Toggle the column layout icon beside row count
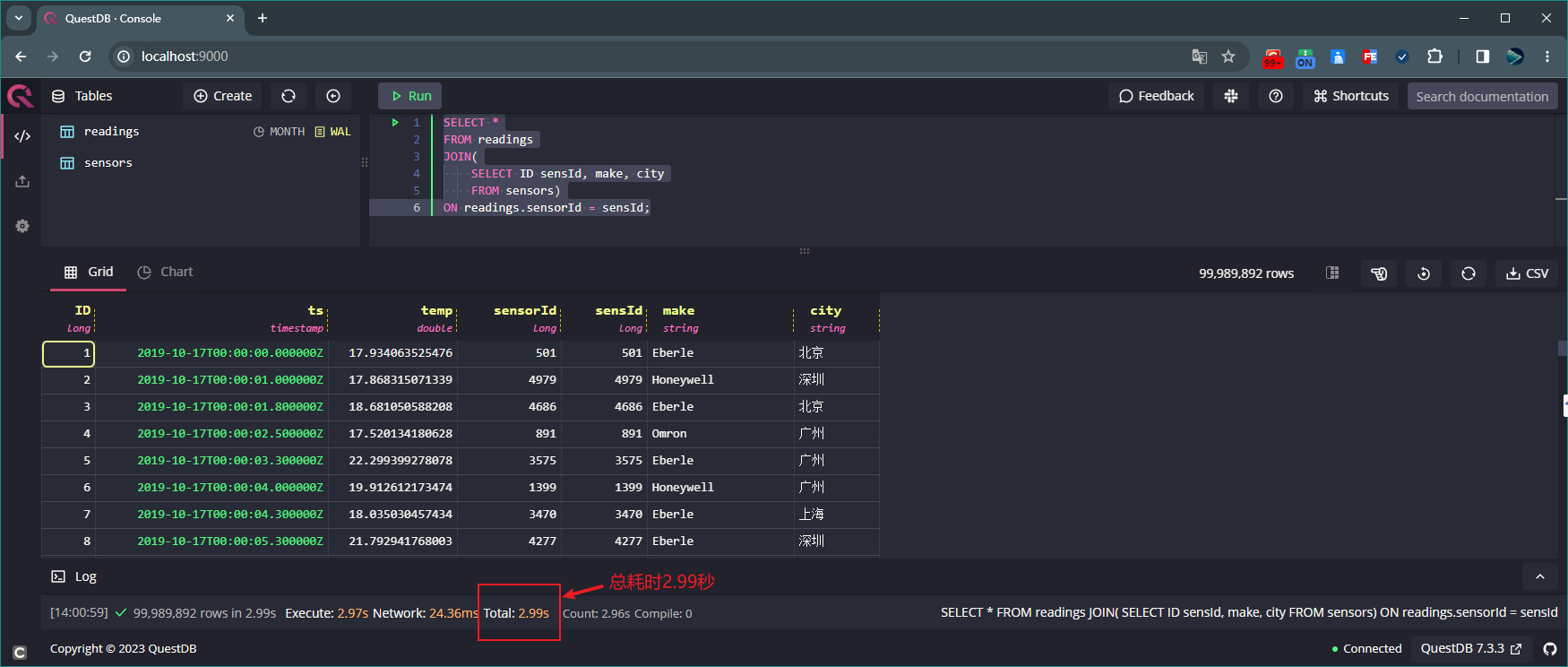This screenshot has width=1568, height=667. [x=1333, y=273]
